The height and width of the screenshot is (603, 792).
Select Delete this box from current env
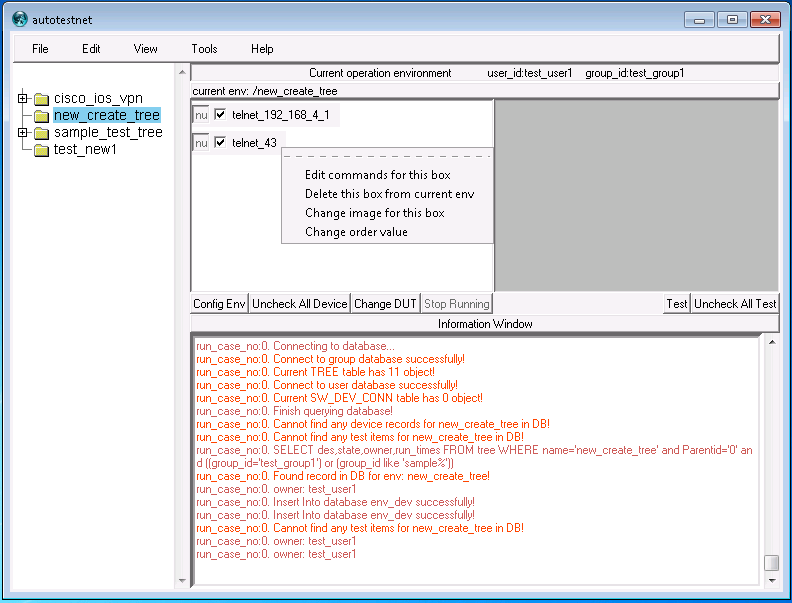click(389, 194)
